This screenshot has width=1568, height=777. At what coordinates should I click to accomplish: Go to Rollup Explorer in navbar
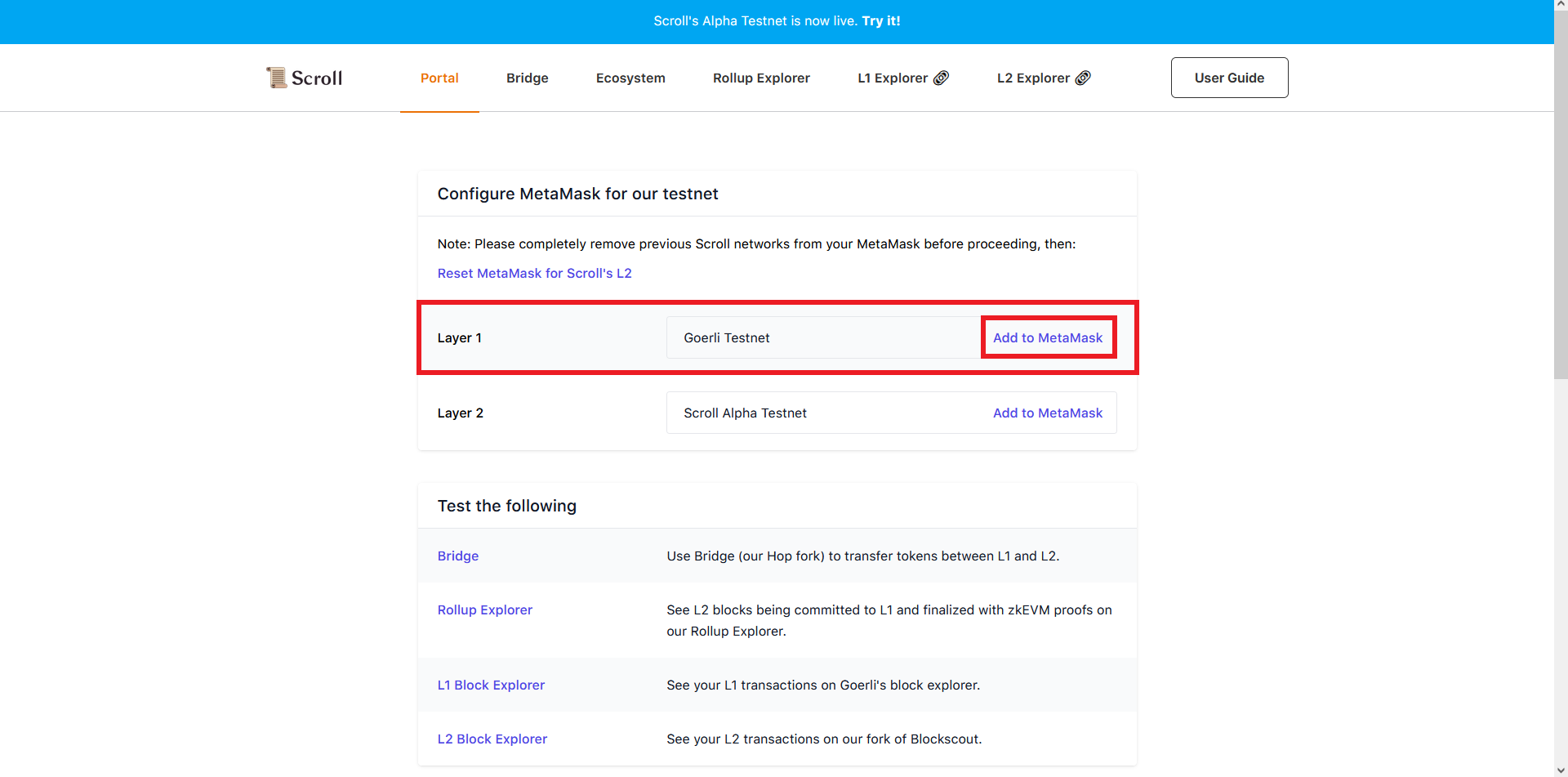[x=761, y=78]
